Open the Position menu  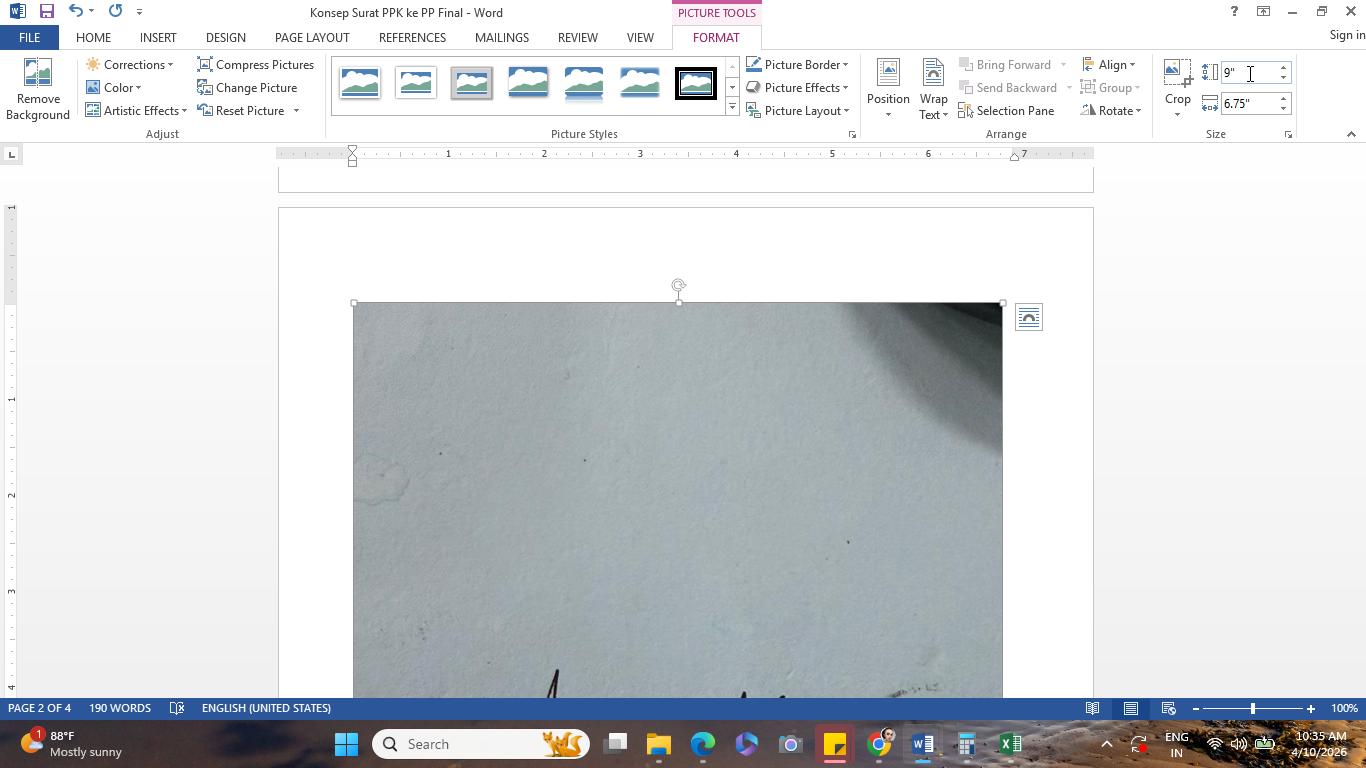(x=888, y=90)
